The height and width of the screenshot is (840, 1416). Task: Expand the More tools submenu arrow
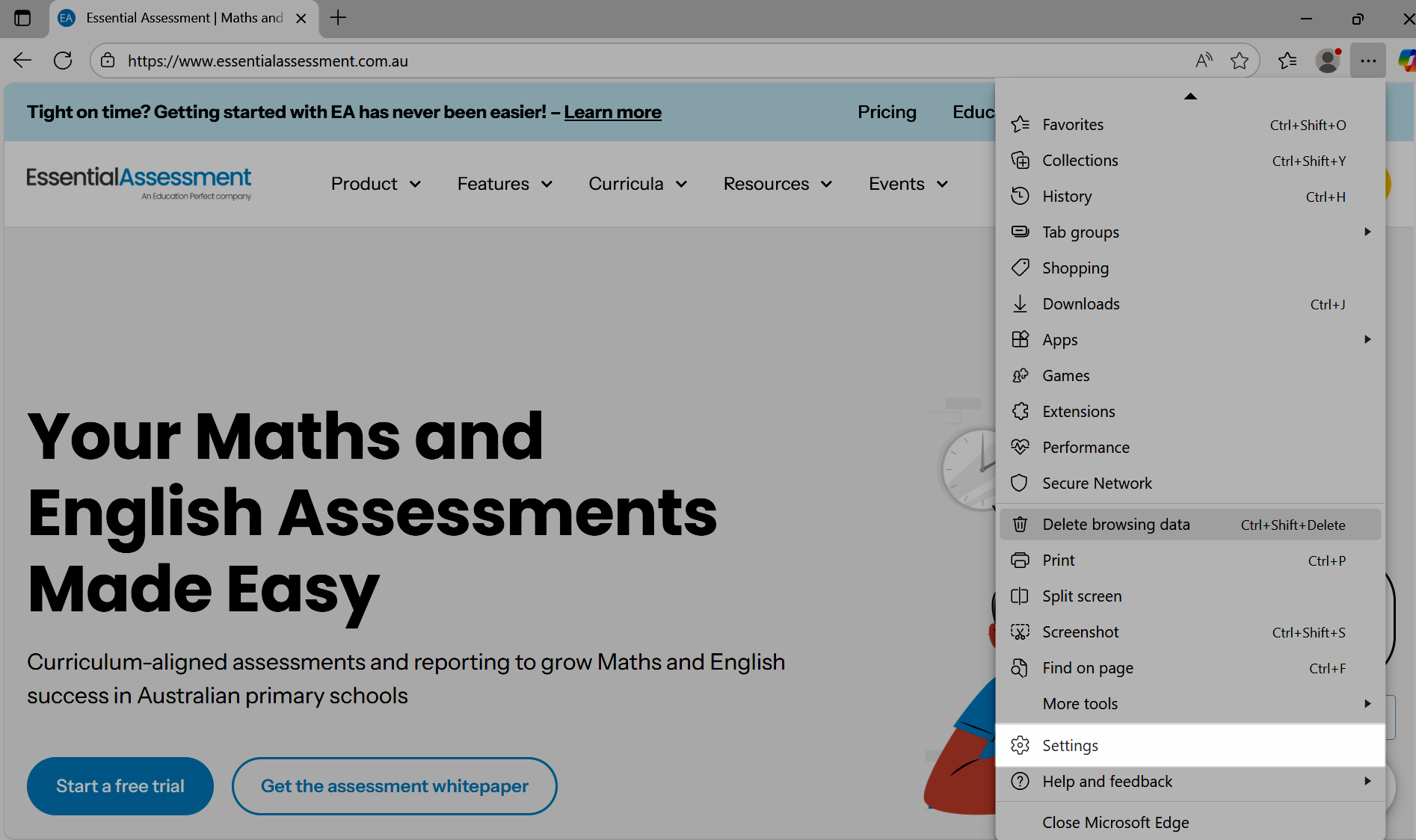(x=1367, y=704)
